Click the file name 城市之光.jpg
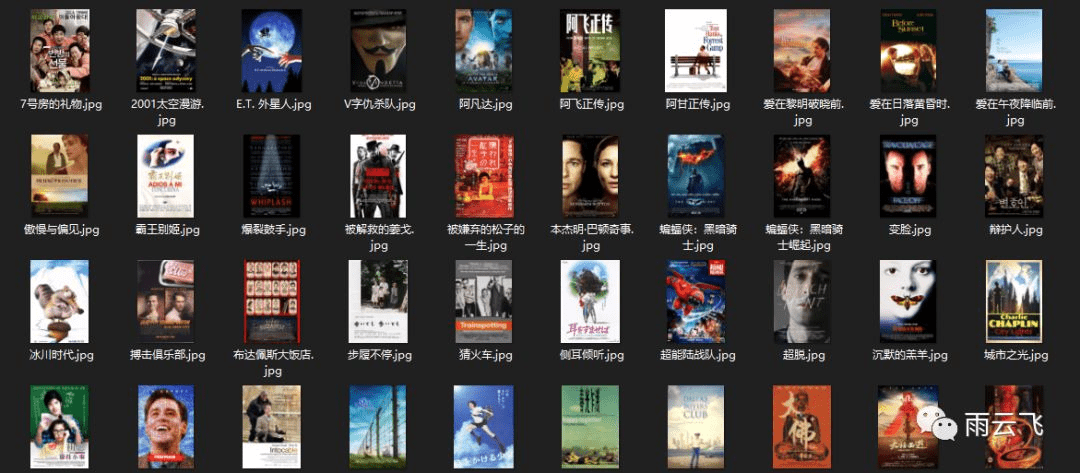1080x473 pixels. coord(1015,355)
